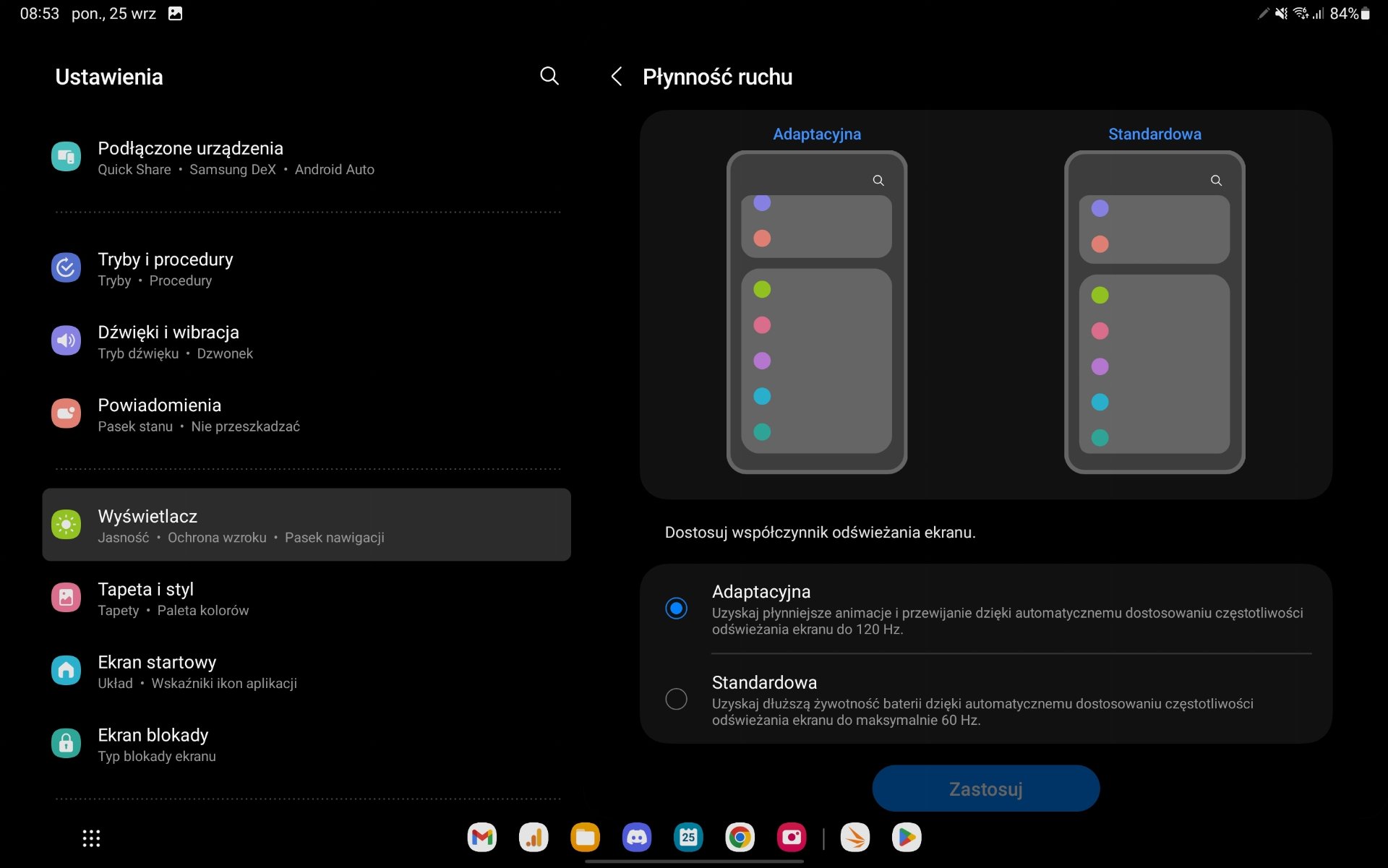Launch the orange swift bird app
This screenshot has height=868, width=1388.
point(855,838)
